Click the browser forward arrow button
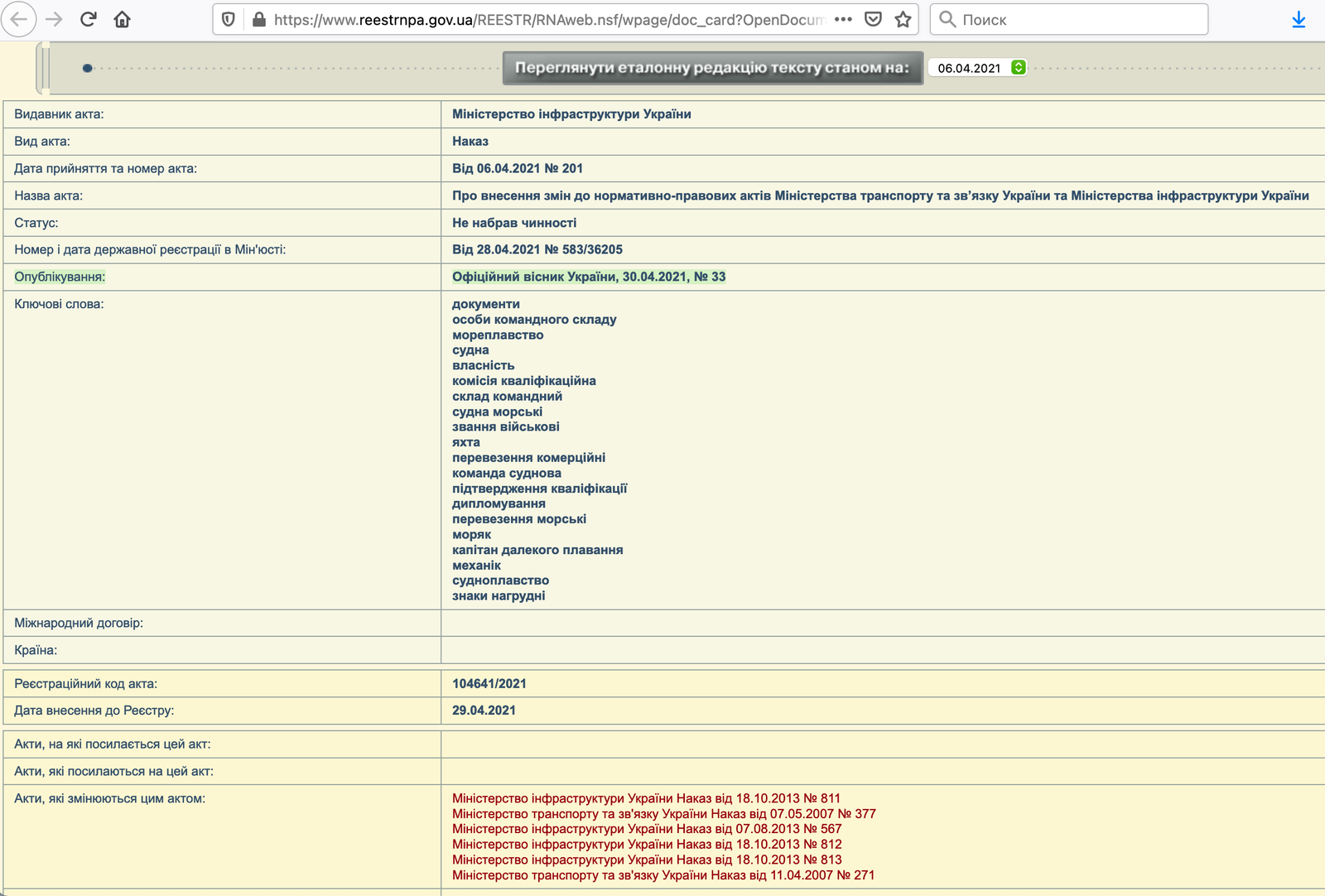This screenshot has width=1325, height=896. (55, 19)
